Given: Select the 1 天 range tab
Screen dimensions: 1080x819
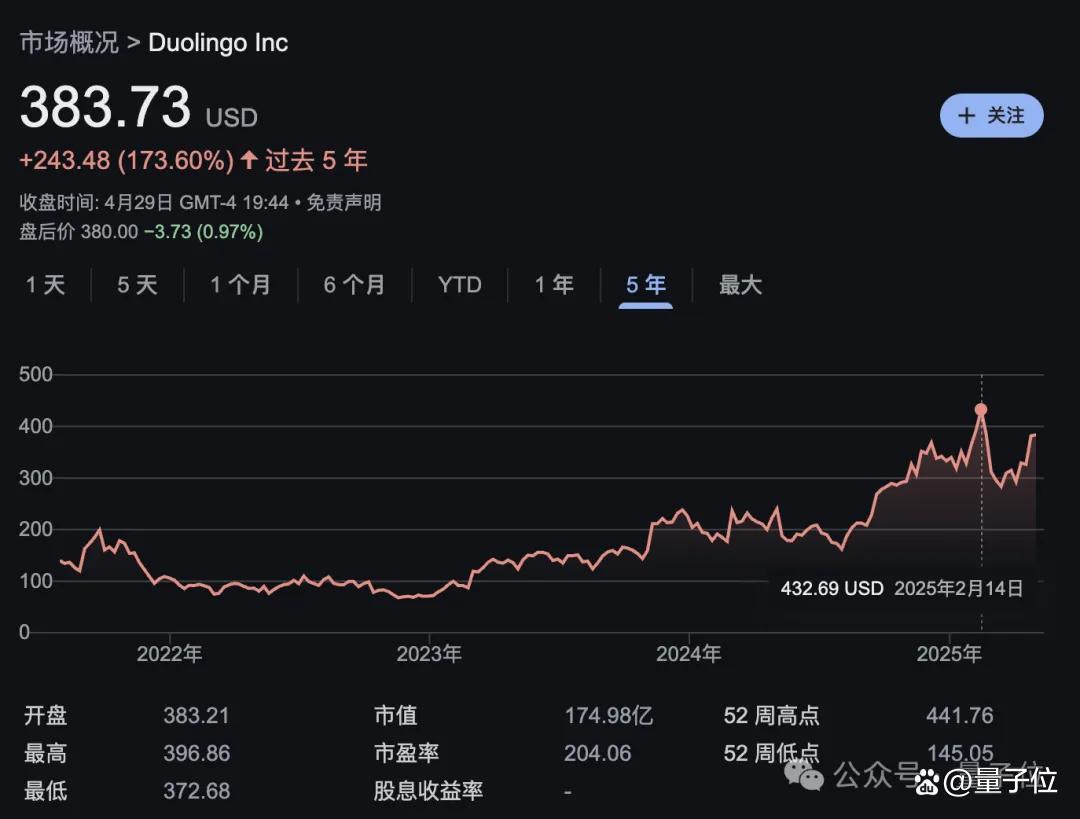Looking at the screenshot, I should tap(45, 284).
